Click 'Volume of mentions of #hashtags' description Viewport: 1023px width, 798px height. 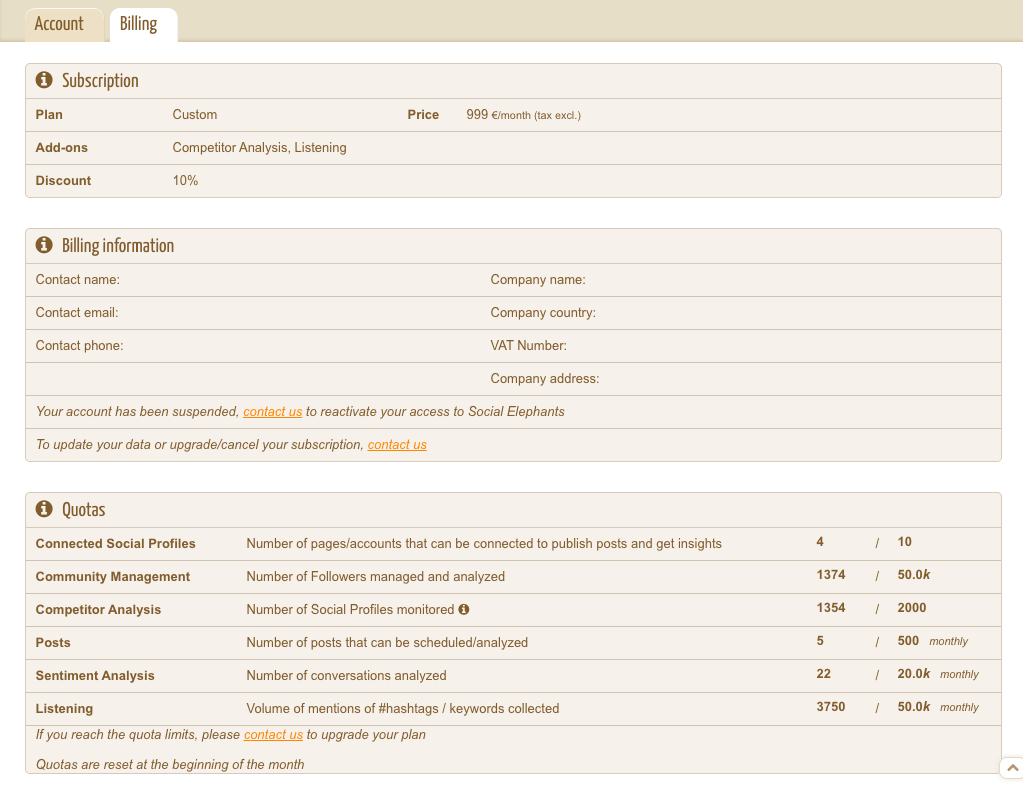coord(403,709)
